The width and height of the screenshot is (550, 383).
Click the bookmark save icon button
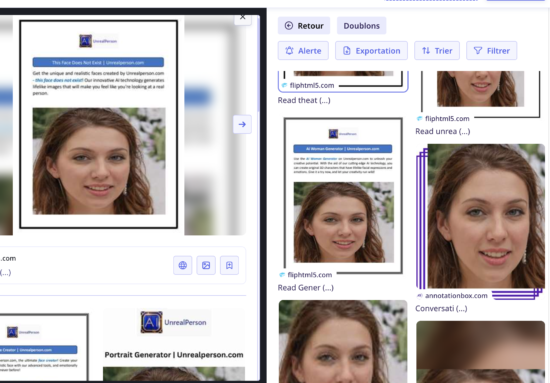229,265
